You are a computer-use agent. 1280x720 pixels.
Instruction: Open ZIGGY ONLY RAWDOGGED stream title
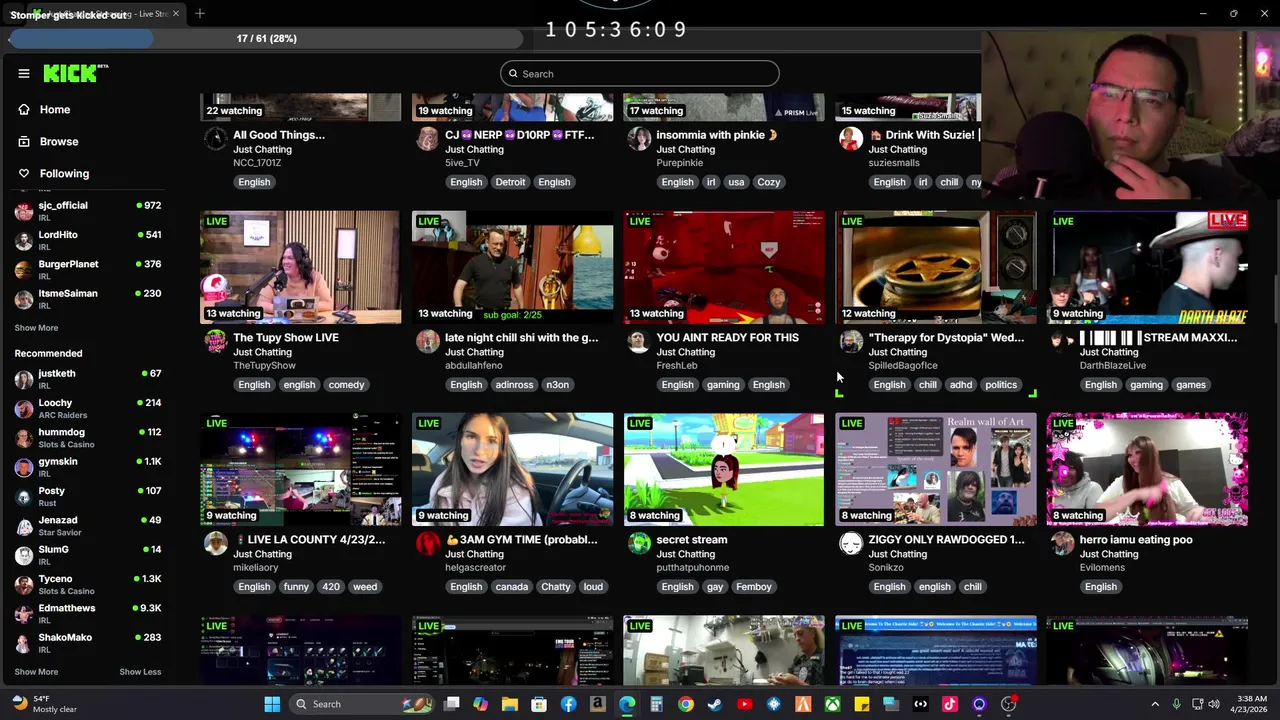pyautogui.click(x=946, y=540)
